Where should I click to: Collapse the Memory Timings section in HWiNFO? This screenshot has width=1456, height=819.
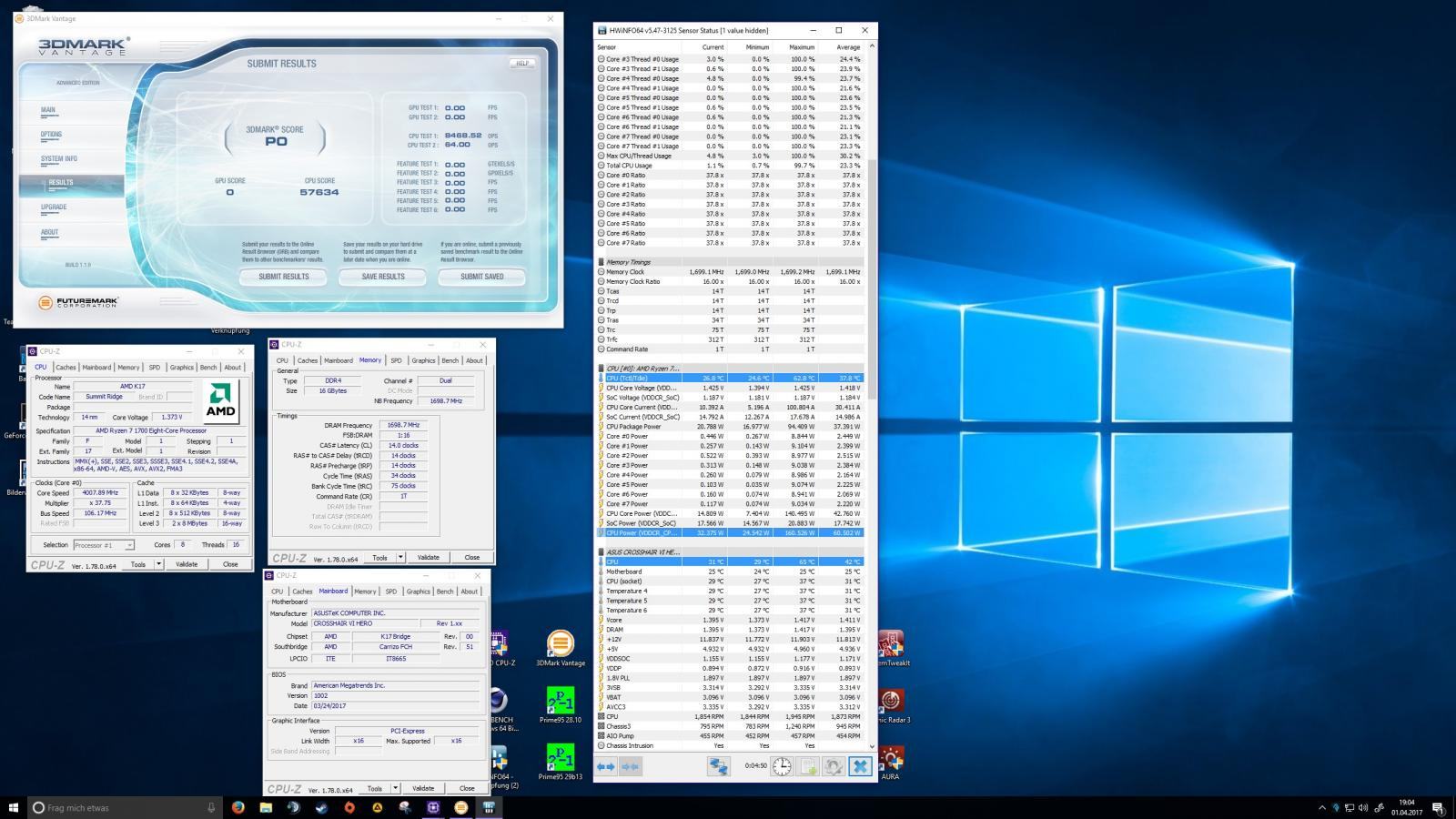[x=601, y=262]
